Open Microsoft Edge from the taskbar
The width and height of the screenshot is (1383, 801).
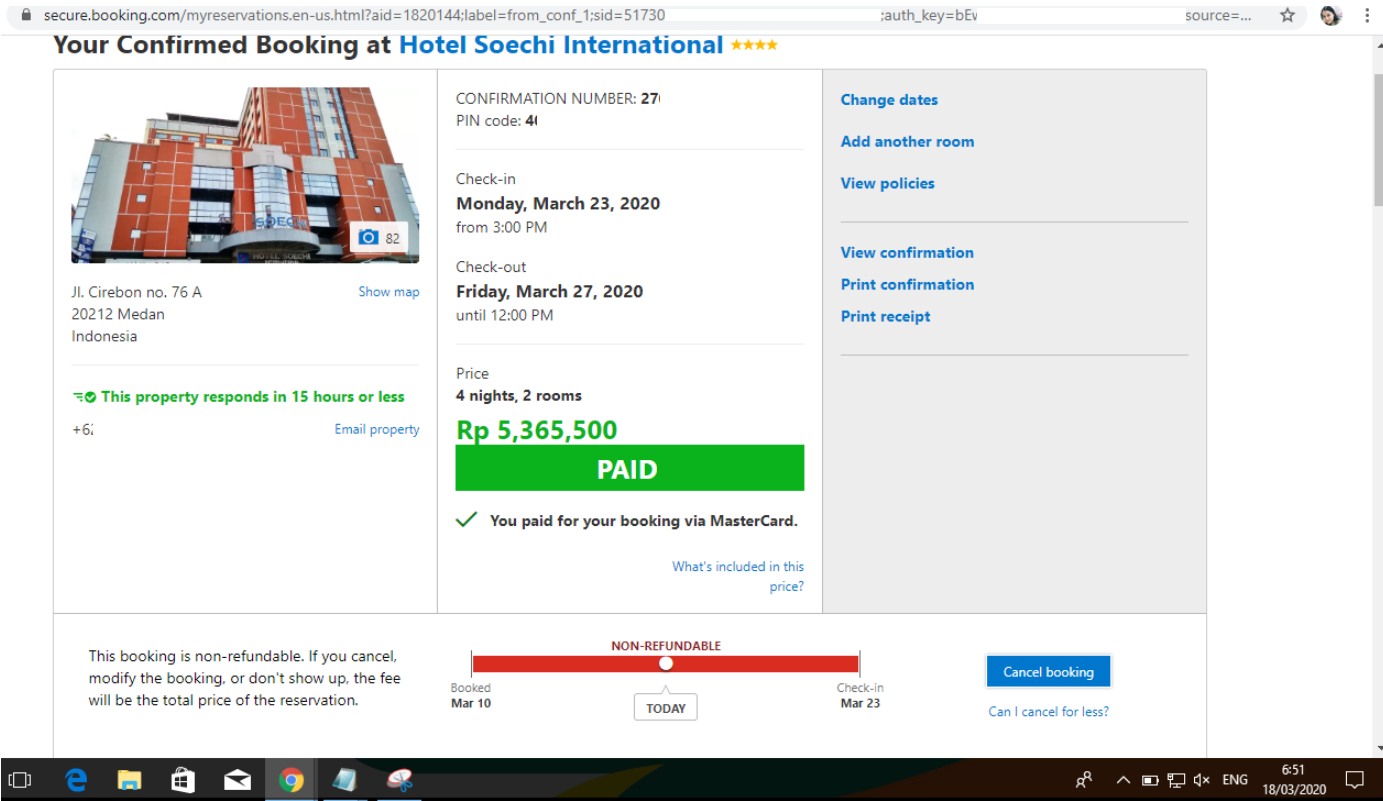(x=76, y=780)
